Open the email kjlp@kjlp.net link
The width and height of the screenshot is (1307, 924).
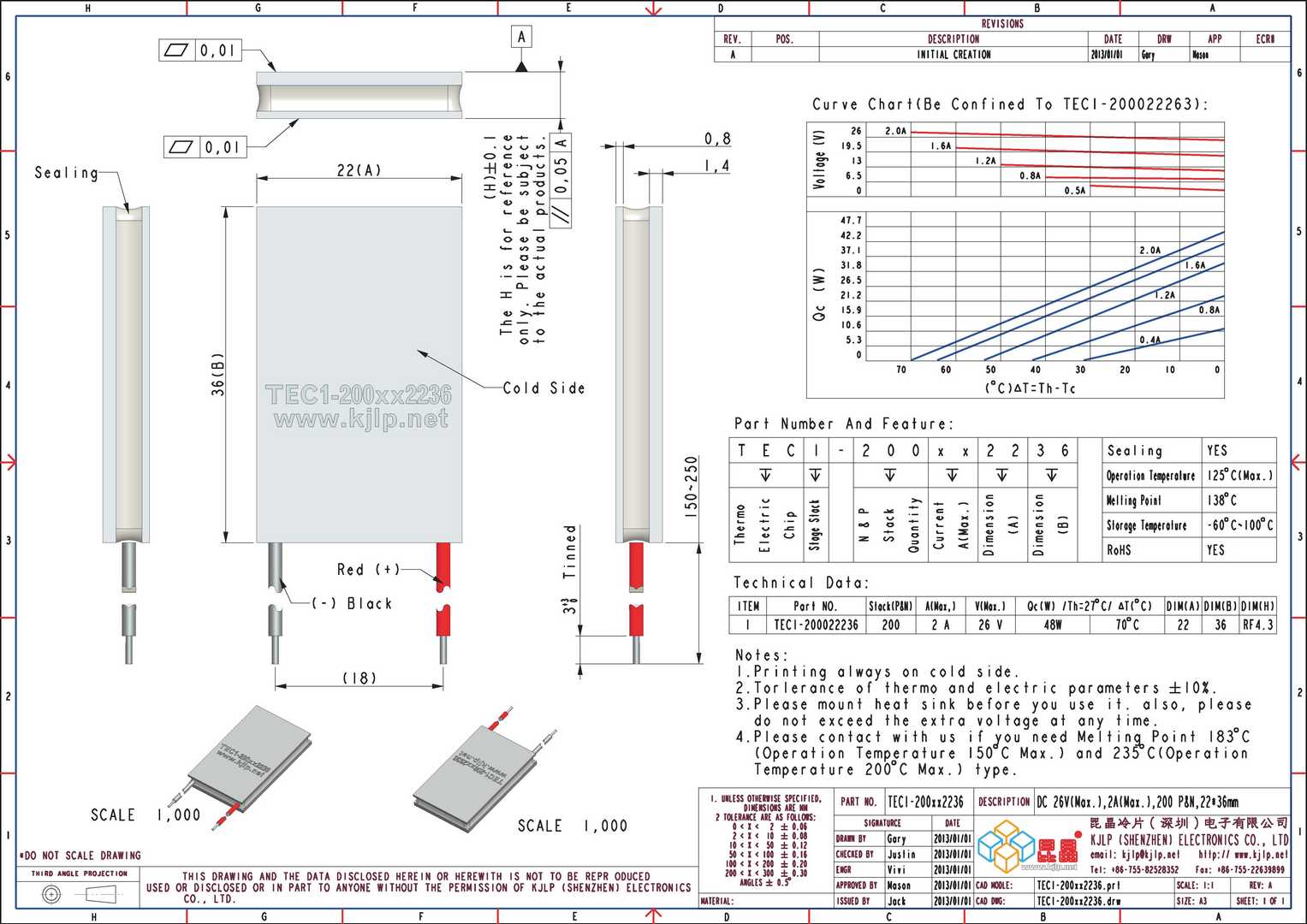pyautogui.click(x=1134, y=855)
